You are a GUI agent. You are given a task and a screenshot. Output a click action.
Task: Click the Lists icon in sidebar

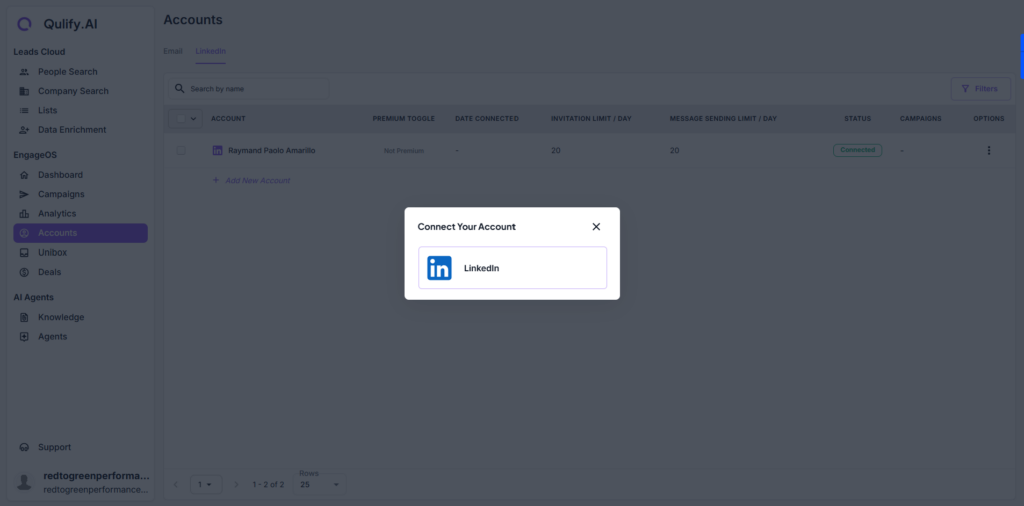click(x=24, y=110)
